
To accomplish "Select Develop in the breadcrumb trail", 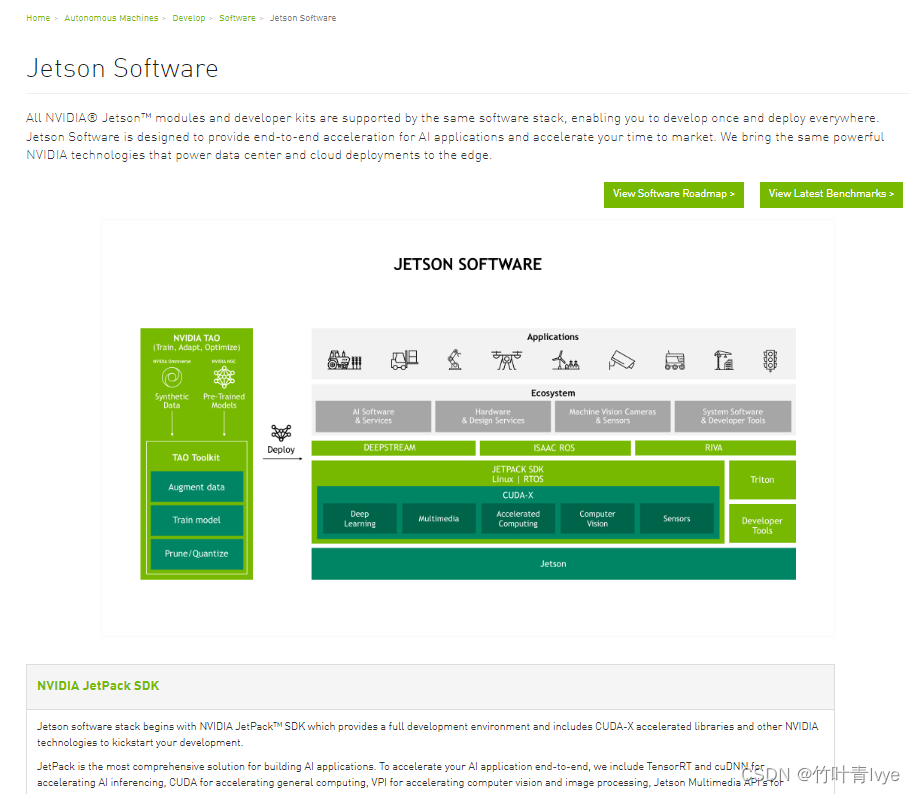I will coord(189,17).
